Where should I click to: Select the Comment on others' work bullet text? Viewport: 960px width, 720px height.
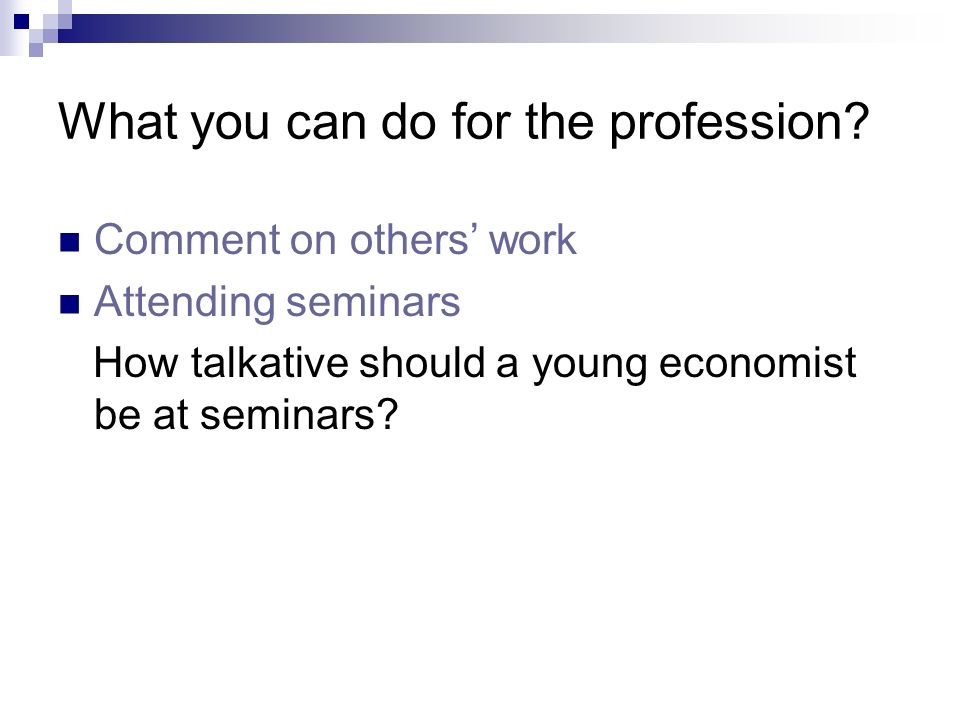[335, 239]
